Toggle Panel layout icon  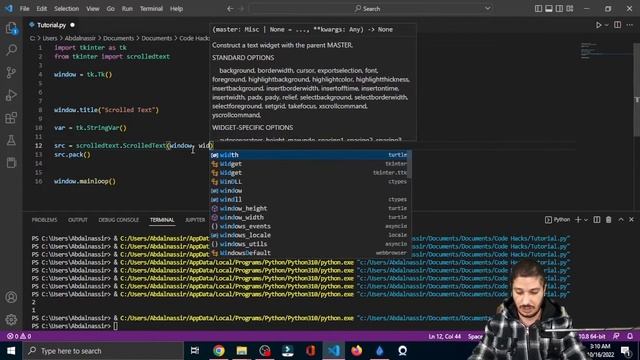pyautogui.click(x=549, y=9)
